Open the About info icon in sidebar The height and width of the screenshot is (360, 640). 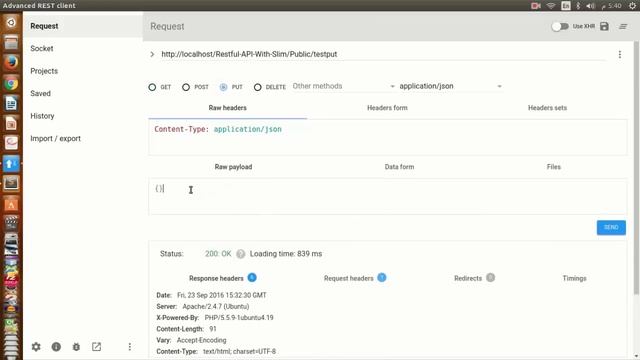56,347
